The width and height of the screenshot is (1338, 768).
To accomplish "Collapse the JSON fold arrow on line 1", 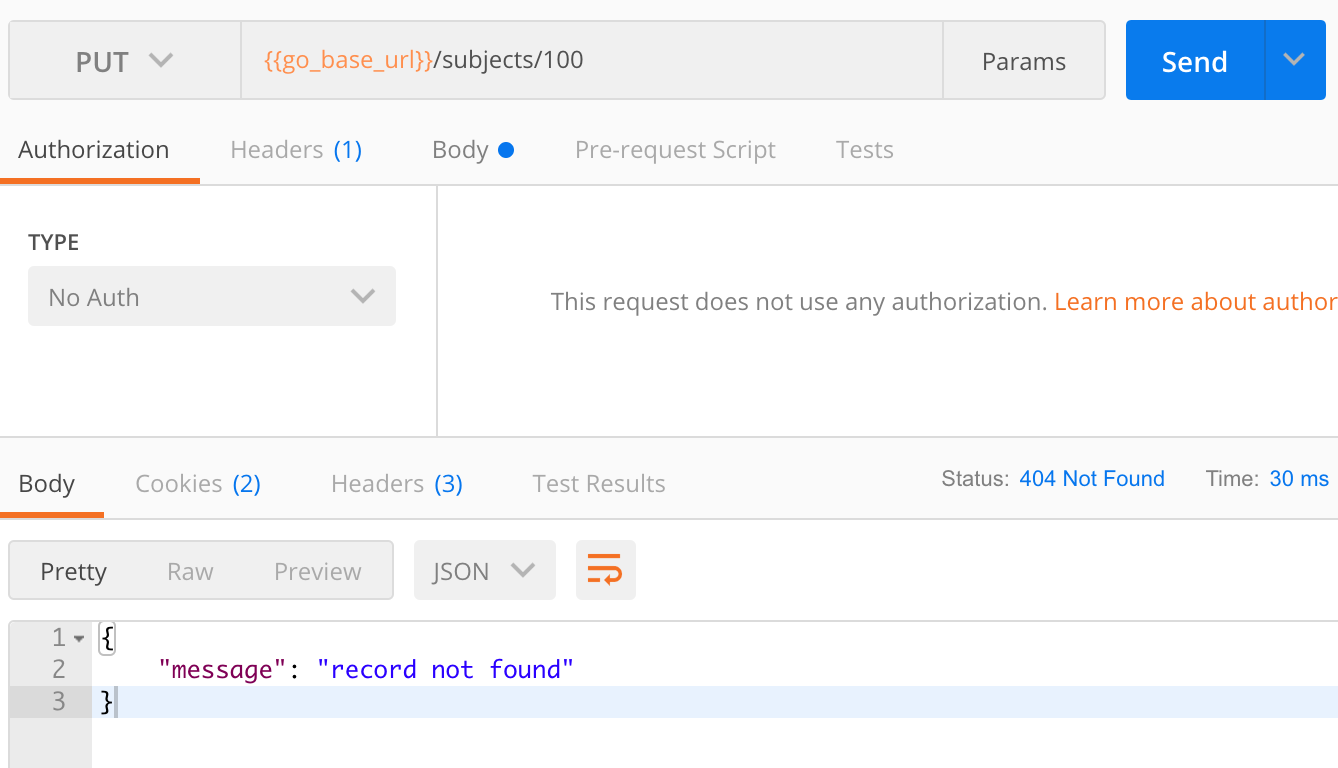I will [79, 638].
